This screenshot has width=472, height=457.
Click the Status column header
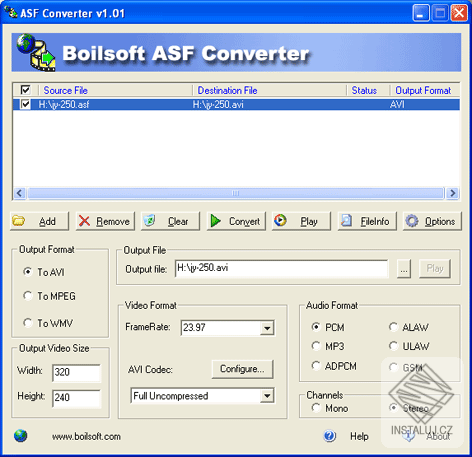coord(368,90)
